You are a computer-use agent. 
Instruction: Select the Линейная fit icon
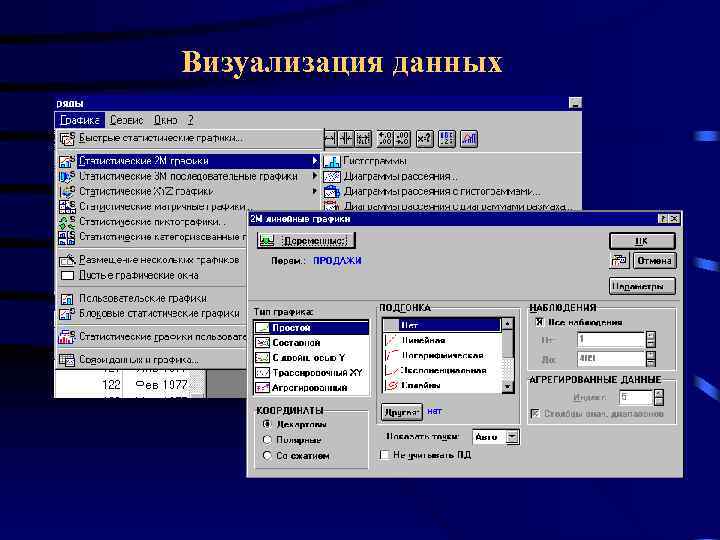391,340
